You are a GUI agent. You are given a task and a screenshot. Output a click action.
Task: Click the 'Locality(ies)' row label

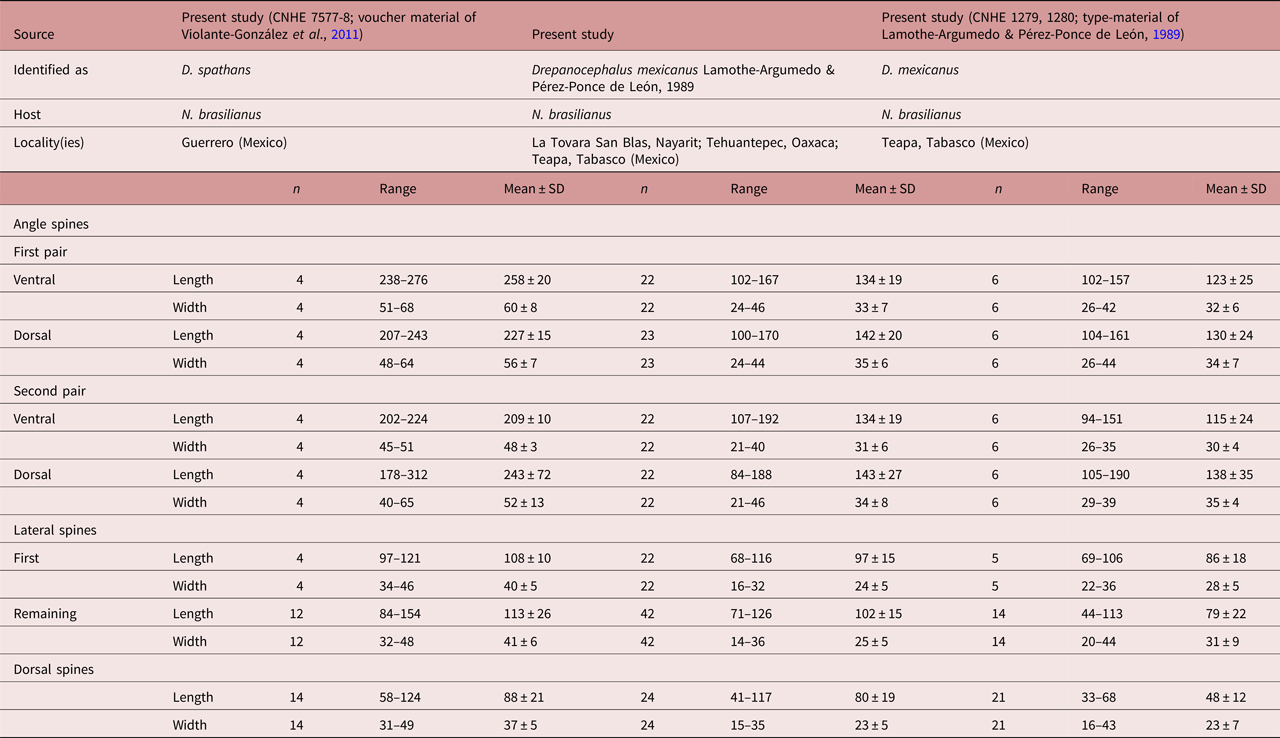(x=49, y=142)
